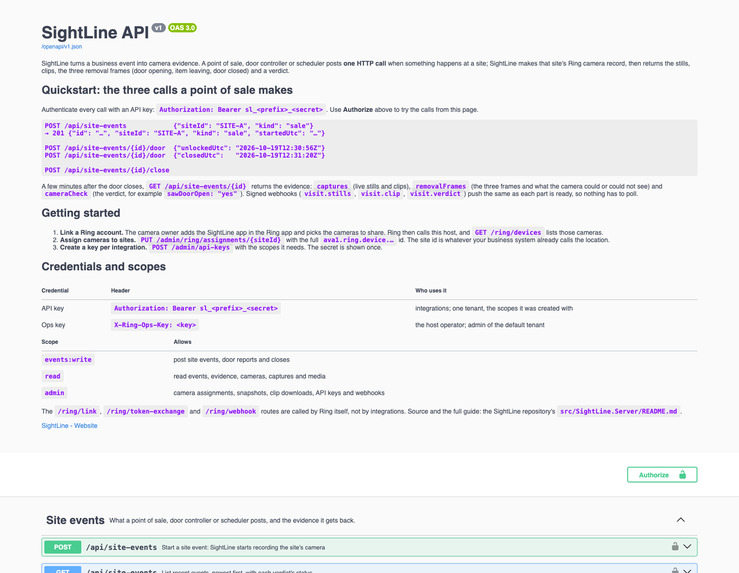
Task: Expand the POST /api/site-events row chevron
Action: [687, 547]
